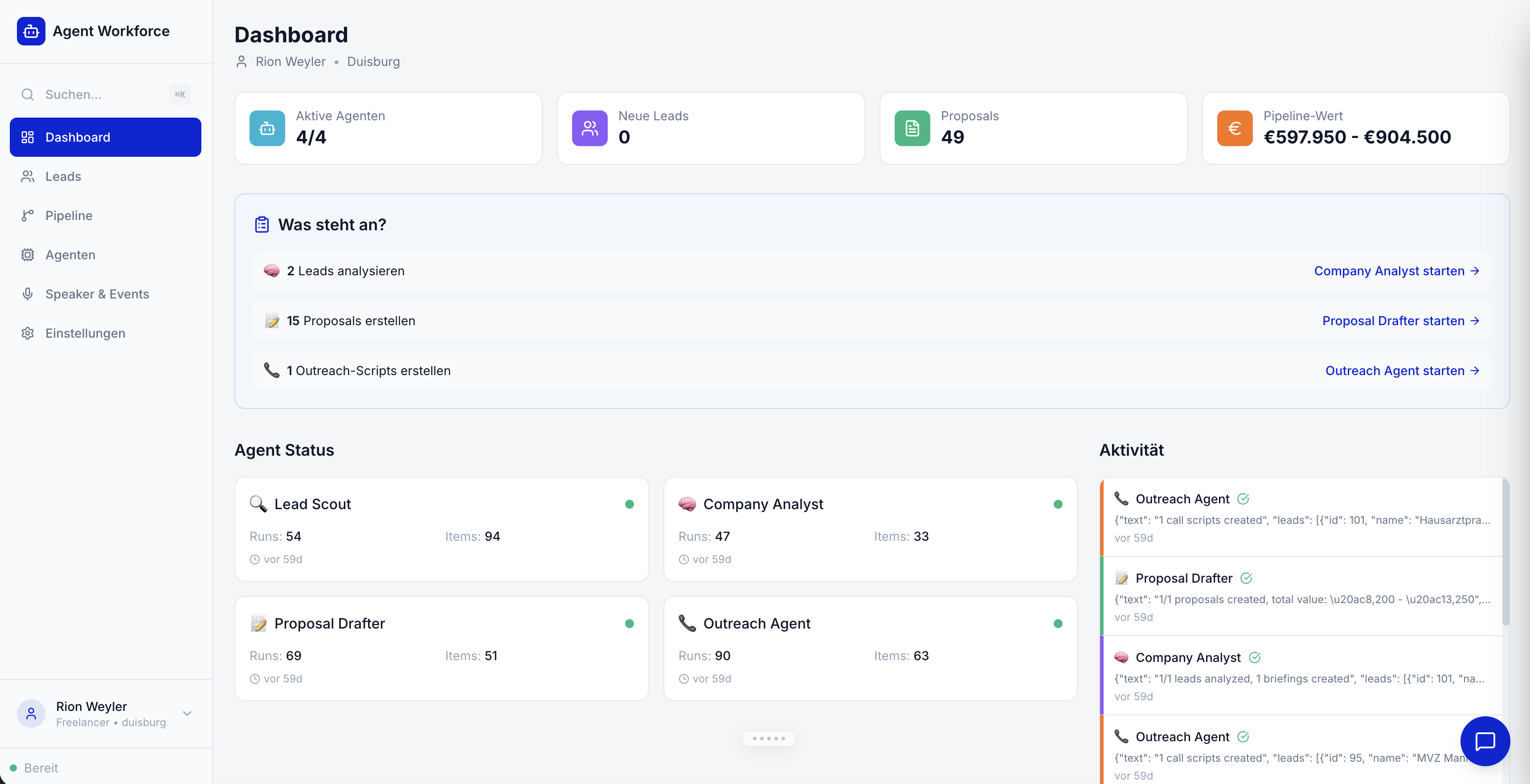Navigate to Agenten
The height and width of the screenshot is (784, 1530).
[x=106, y=255]
